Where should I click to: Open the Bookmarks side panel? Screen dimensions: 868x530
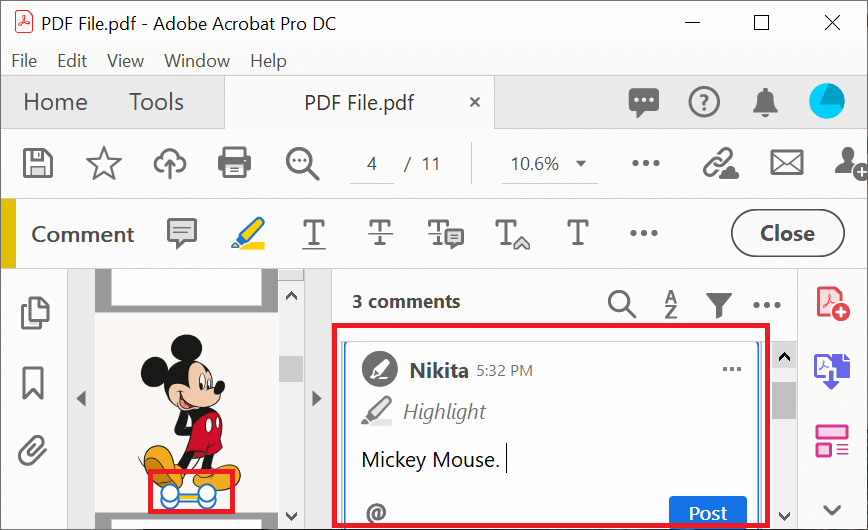33,381
